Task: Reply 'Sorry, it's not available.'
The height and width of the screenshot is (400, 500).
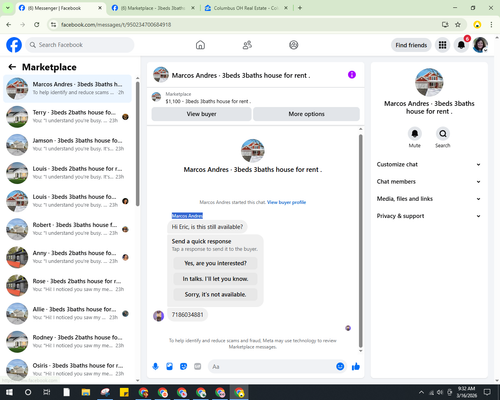Action: (x=215, y=294)
